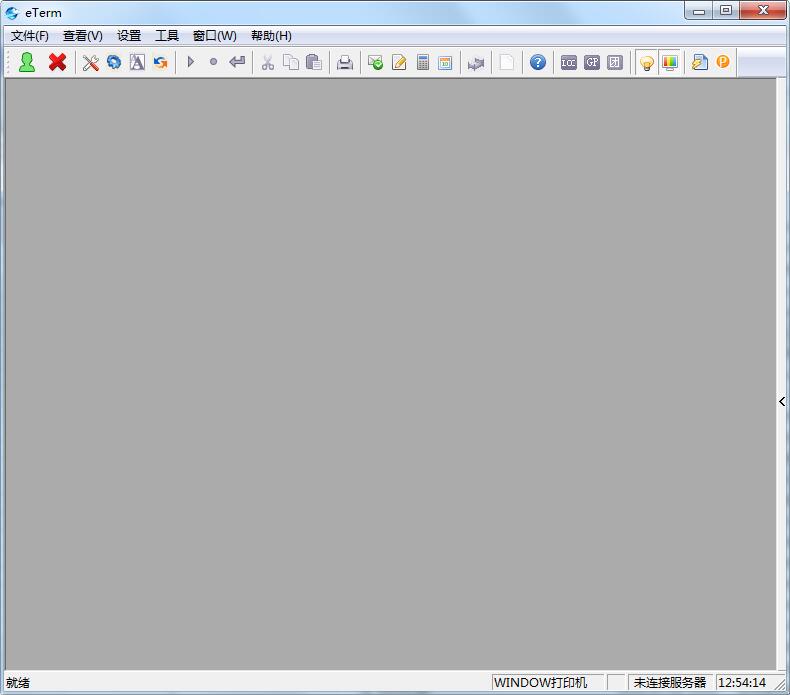Click the 未连接服务器 status indicator
The image size is (790, 695).
670,682
